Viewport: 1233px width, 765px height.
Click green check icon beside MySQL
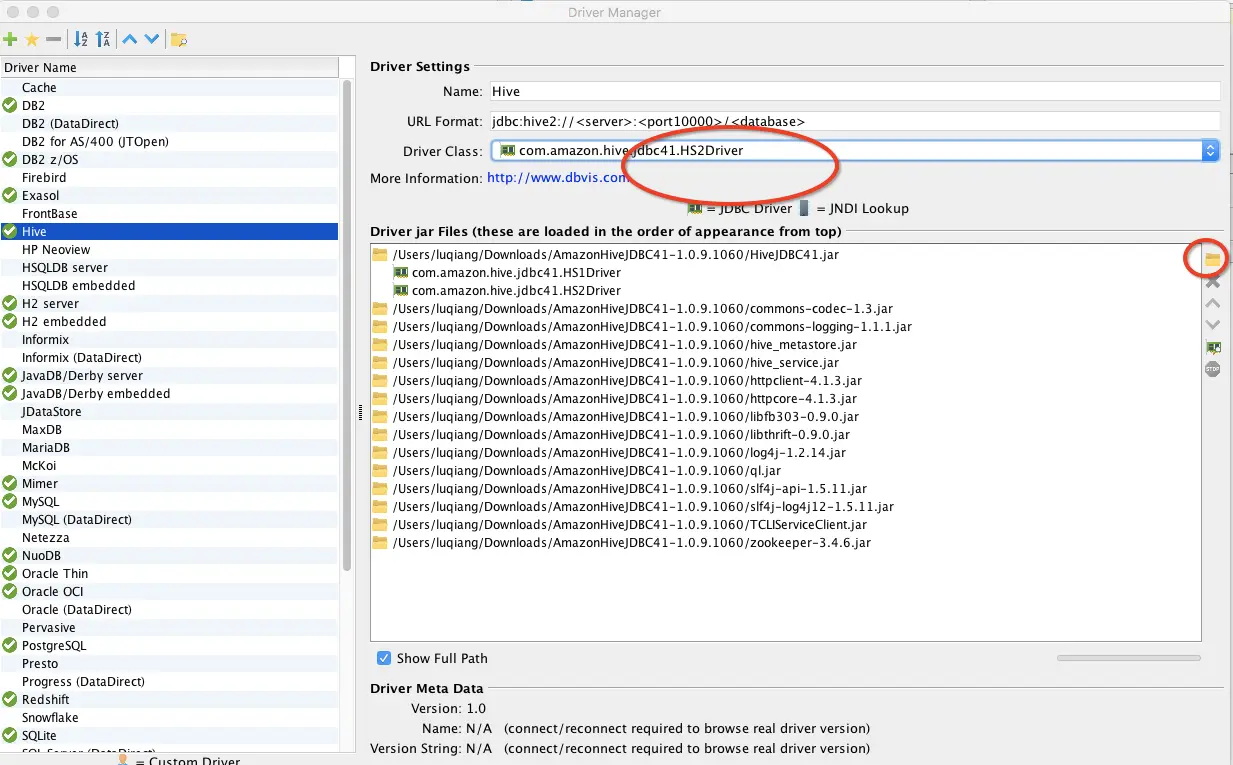pos(10,501)
